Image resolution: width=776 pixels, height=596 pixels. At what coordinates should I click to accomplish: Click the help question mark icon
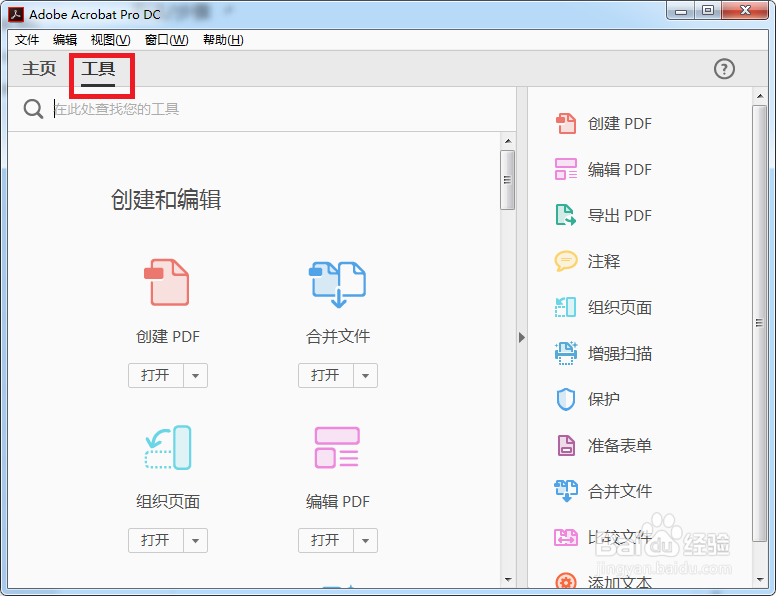[724, 69]
